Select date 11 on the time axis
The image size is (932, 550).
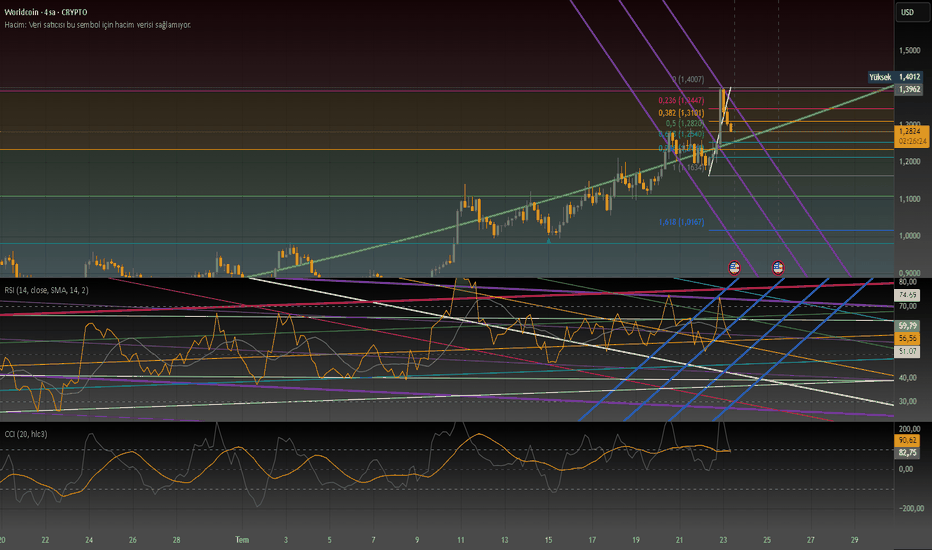coord(461,540)
